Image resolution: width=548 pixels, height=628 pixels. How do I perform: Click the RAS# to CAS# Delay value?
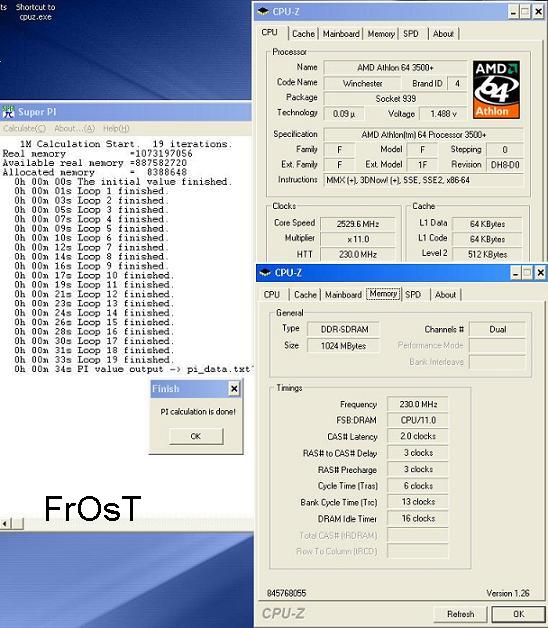point(417,453)
